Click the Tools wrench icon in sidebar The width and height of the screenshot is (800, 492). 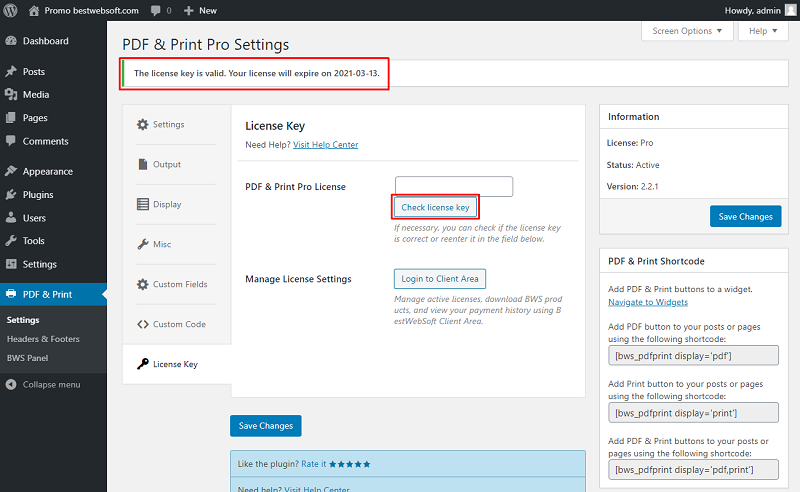[x=11, y=240]
